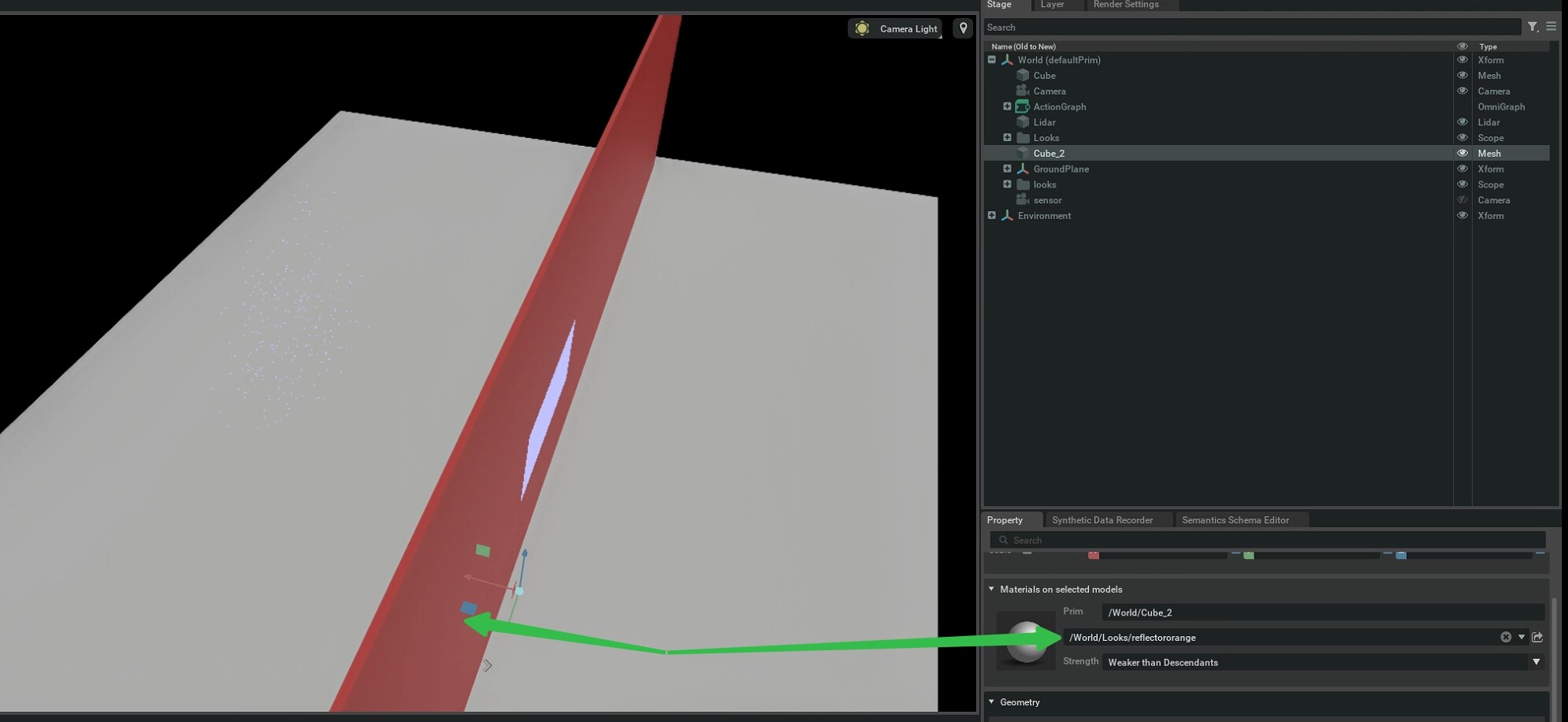Screen dimensions: 1568x722
Task: Click the copy material path icon next to reflectororange
Action: pos(1538,637)
